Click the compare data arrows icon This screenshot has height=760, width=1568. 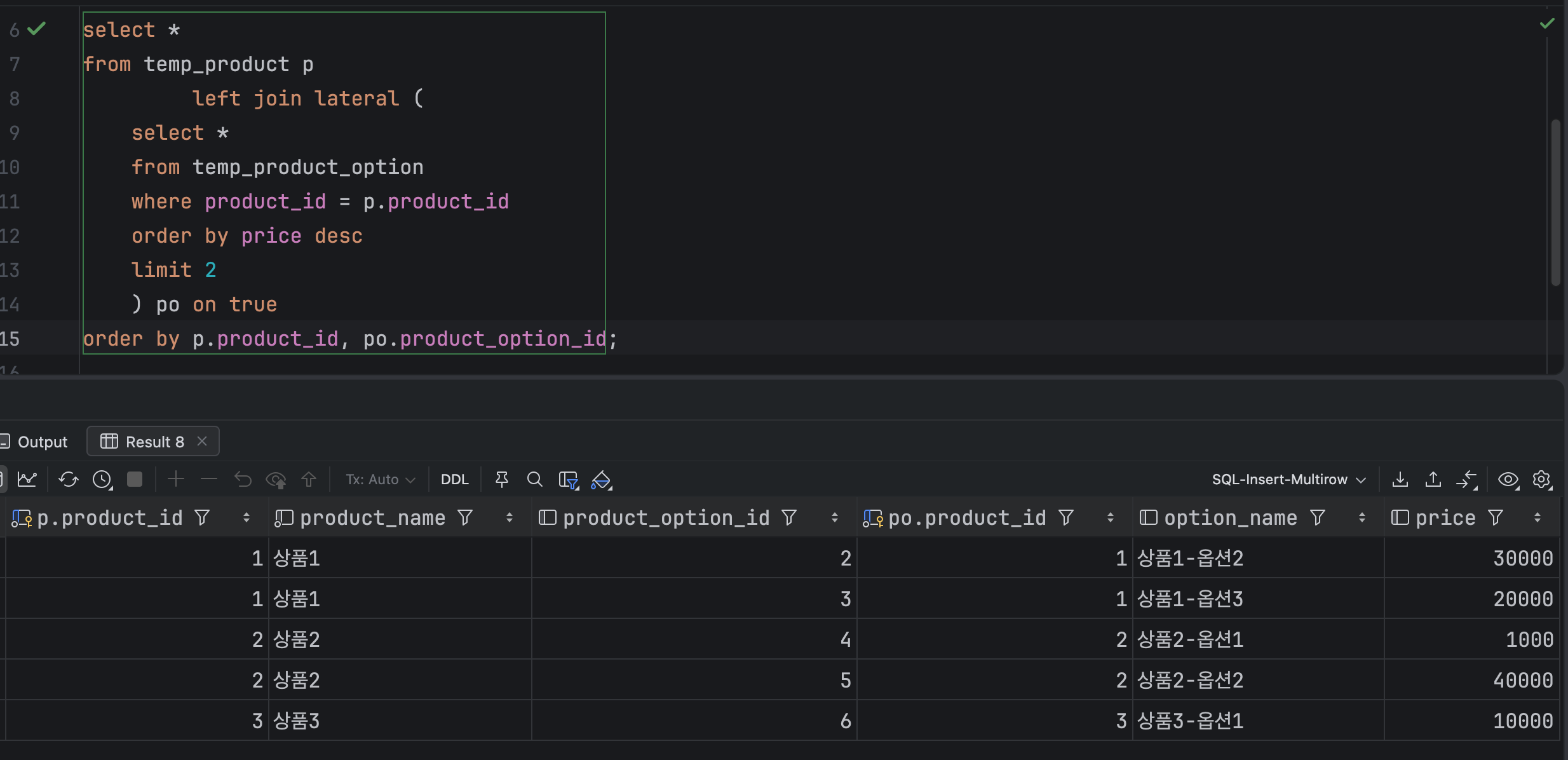(x=1466, y=479)
